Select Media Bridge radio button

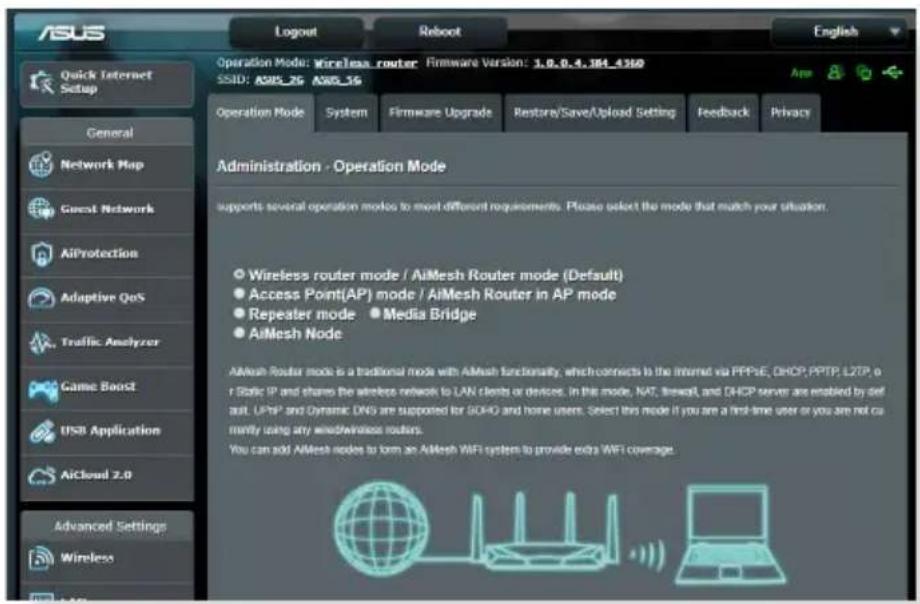pos(375,313)
